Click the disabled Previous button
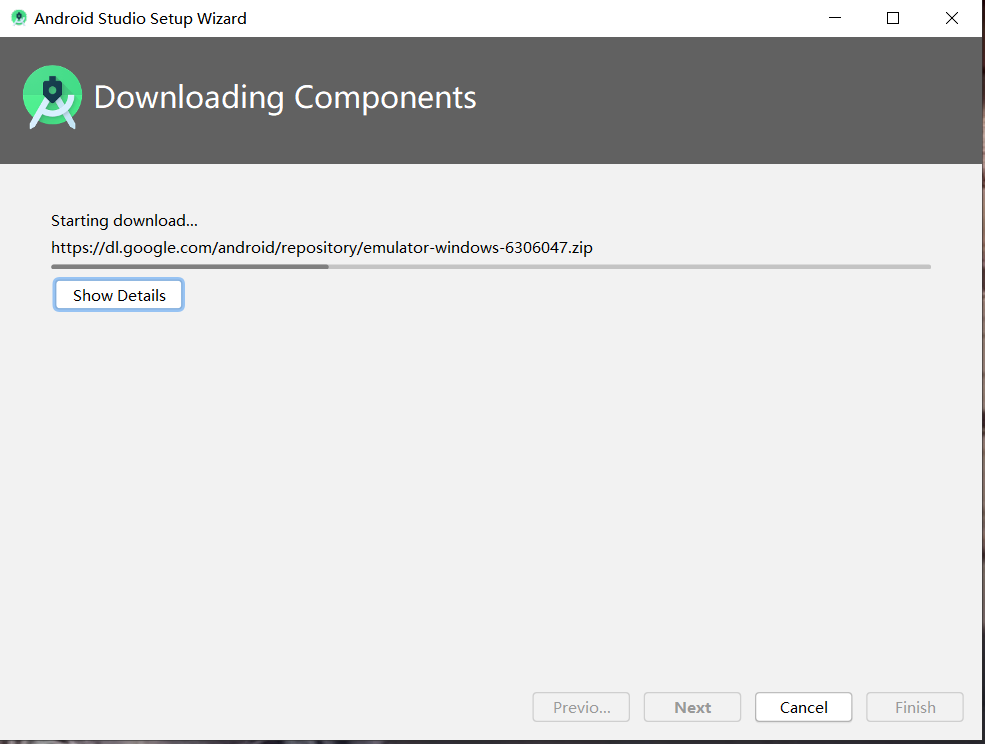Image resolution: width=985 pixels, height=744 pixels. click(581, 707)
